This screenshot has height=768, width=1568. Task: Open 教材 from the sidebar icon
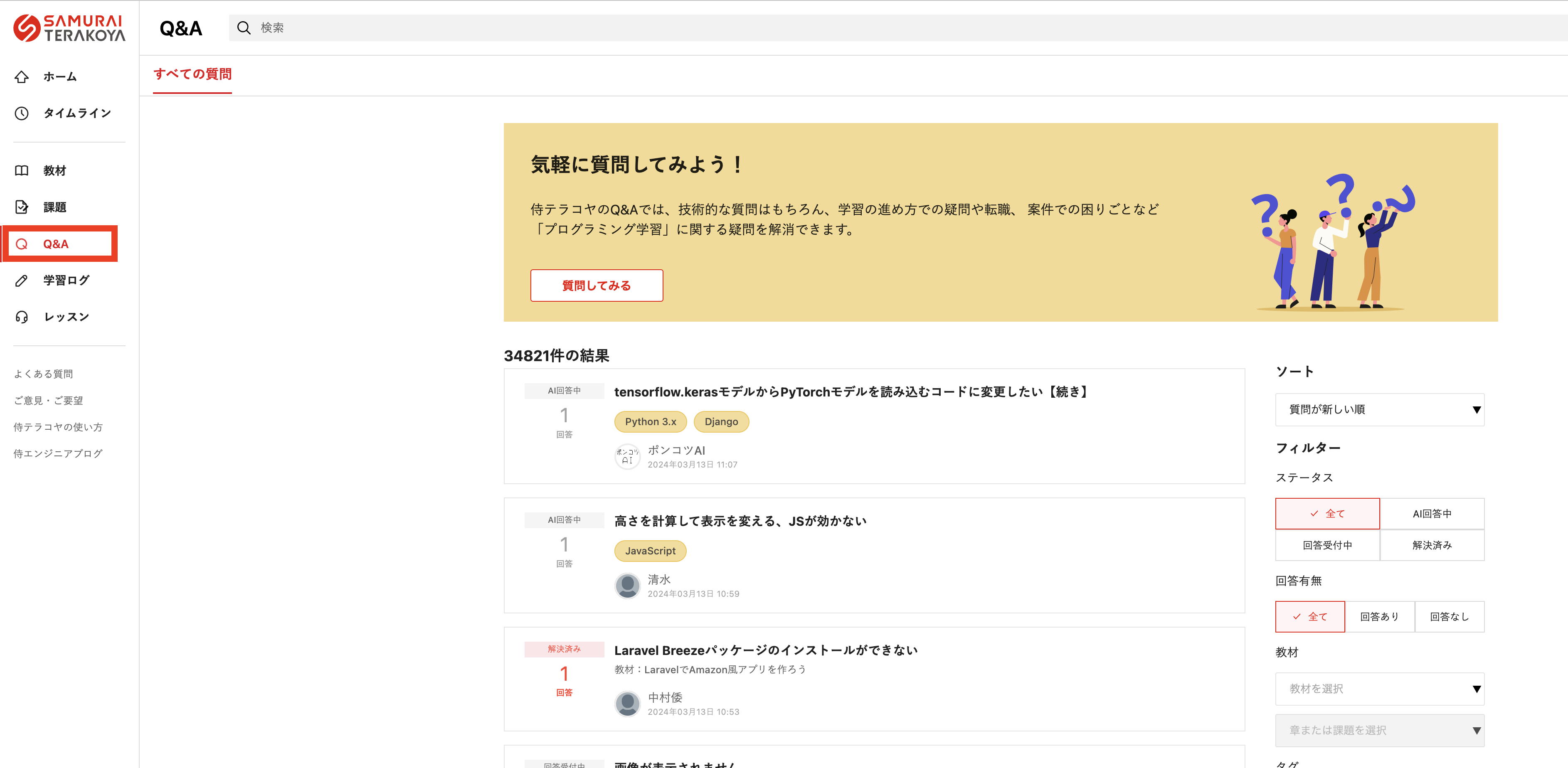coord(22,171)
